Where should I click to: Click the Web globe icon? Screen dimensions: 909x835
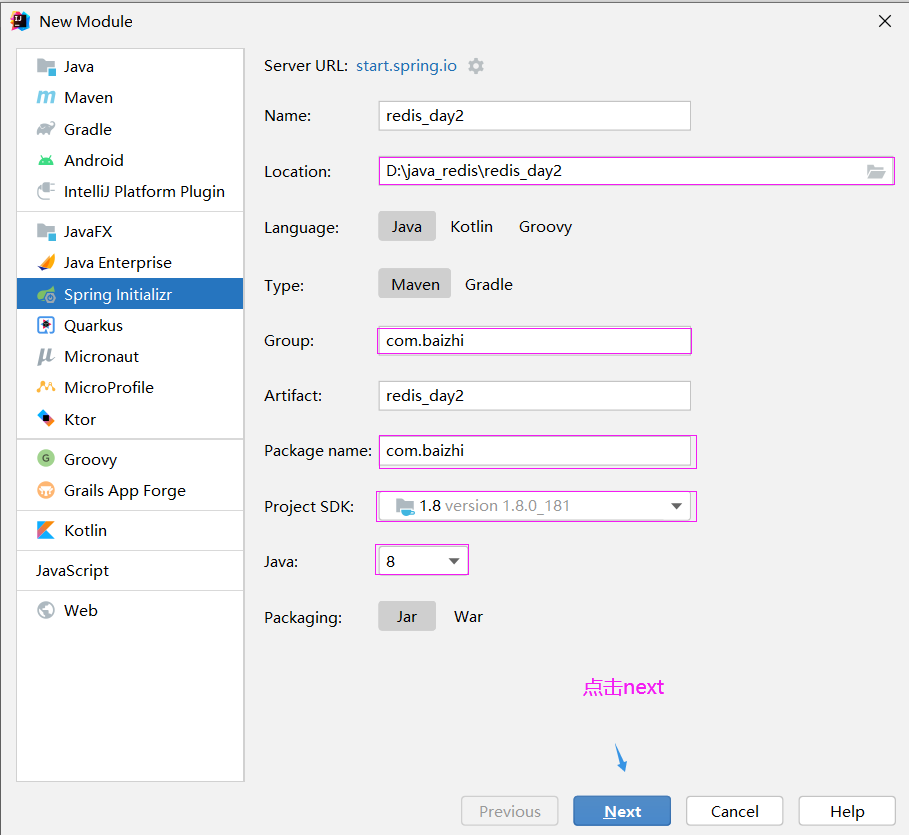point(46,610)
